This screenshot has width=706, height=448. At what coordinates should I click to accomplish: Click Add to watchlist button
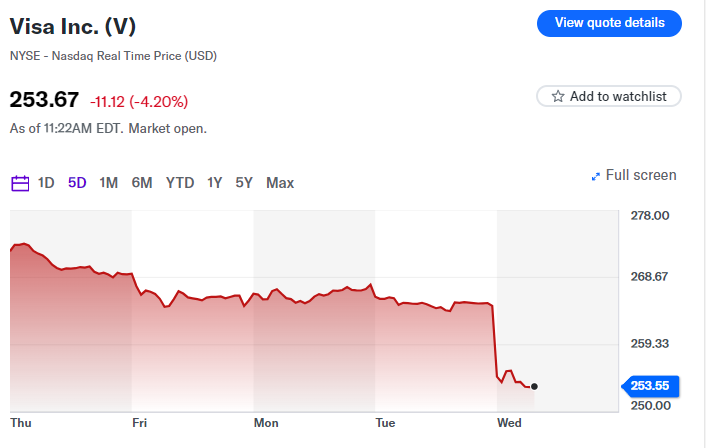pyautogui.click(x=609, y=96)
